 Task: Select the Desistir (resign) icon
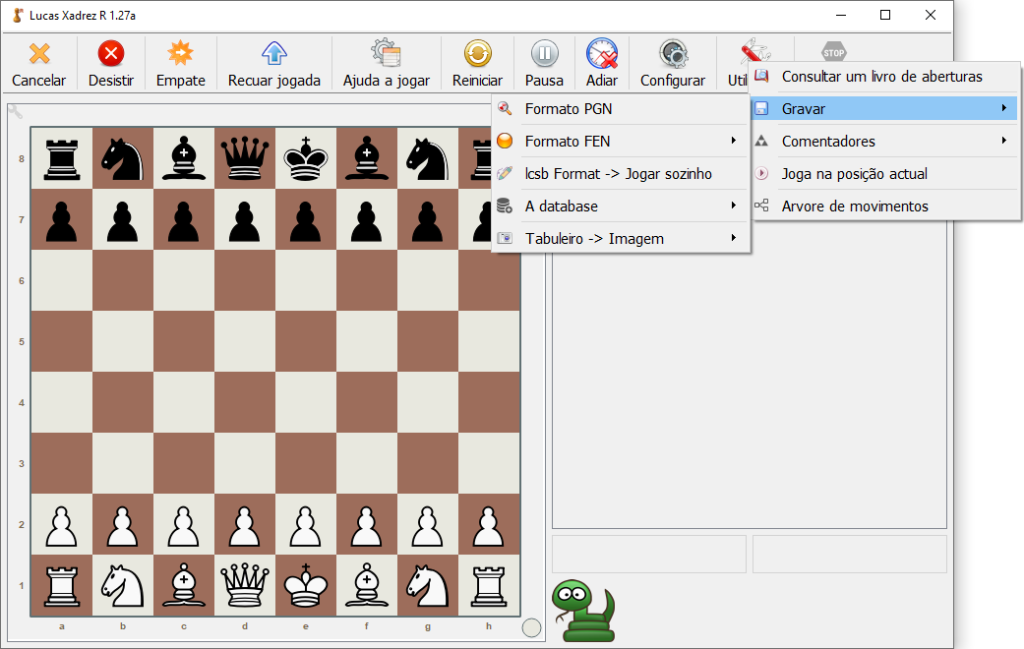(110, 51)
